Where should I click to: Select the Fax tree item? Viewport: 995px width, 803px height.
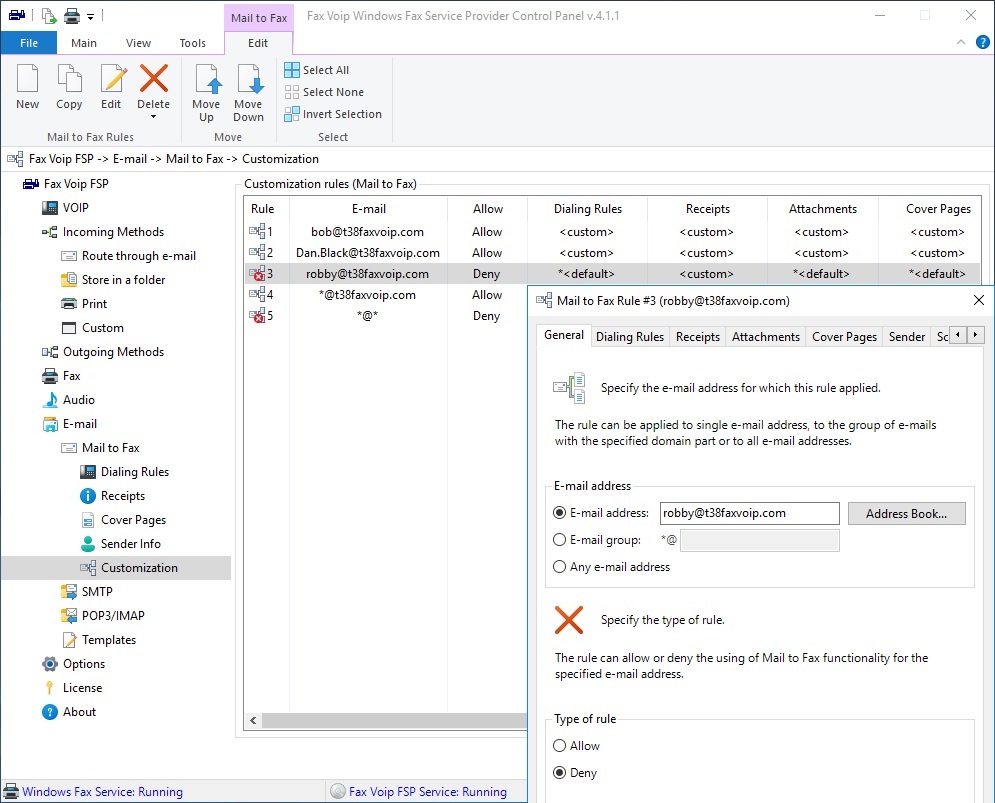62,376
